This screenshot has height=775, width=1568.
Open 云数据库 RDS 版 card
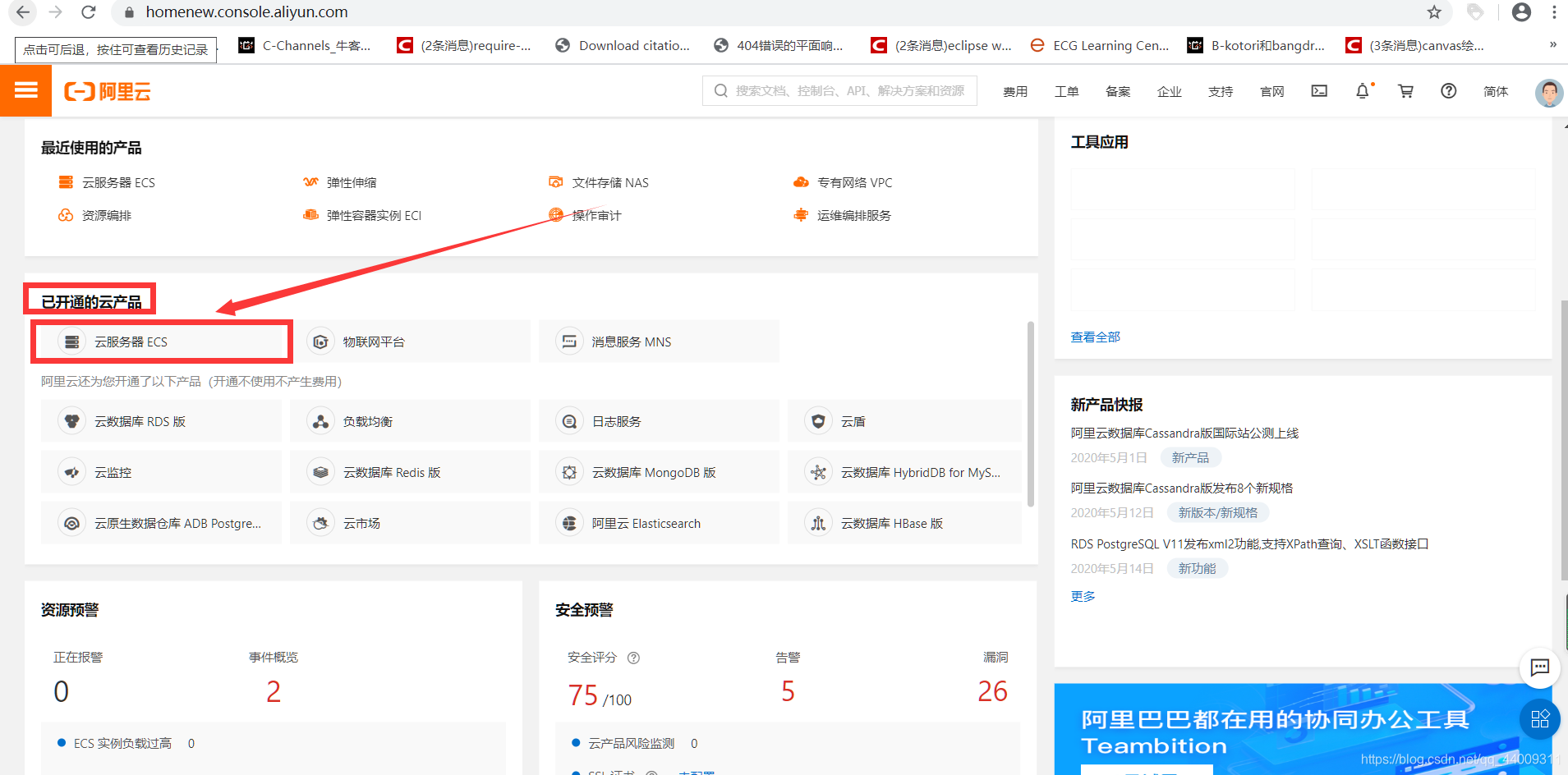pos(161,421)
